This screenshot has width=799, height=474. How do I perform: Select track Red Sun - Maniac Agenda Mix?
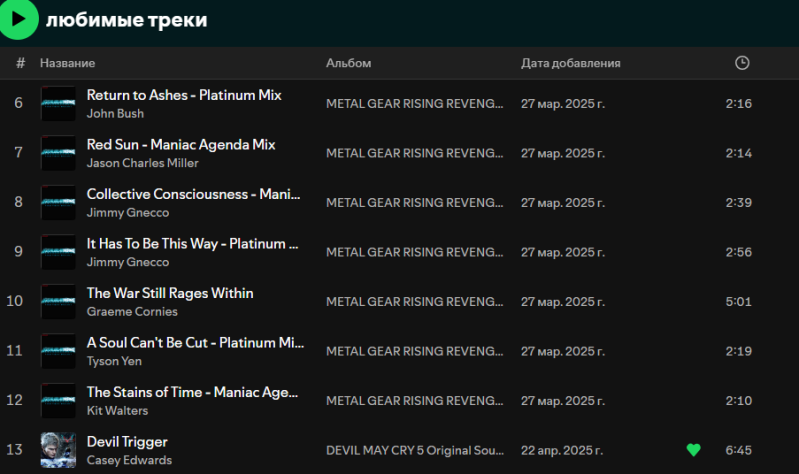181,145
